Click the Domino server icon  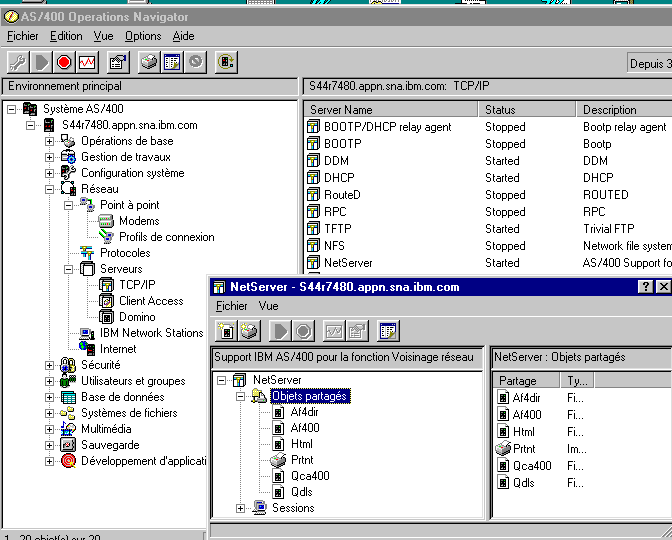tap(106, 317)
